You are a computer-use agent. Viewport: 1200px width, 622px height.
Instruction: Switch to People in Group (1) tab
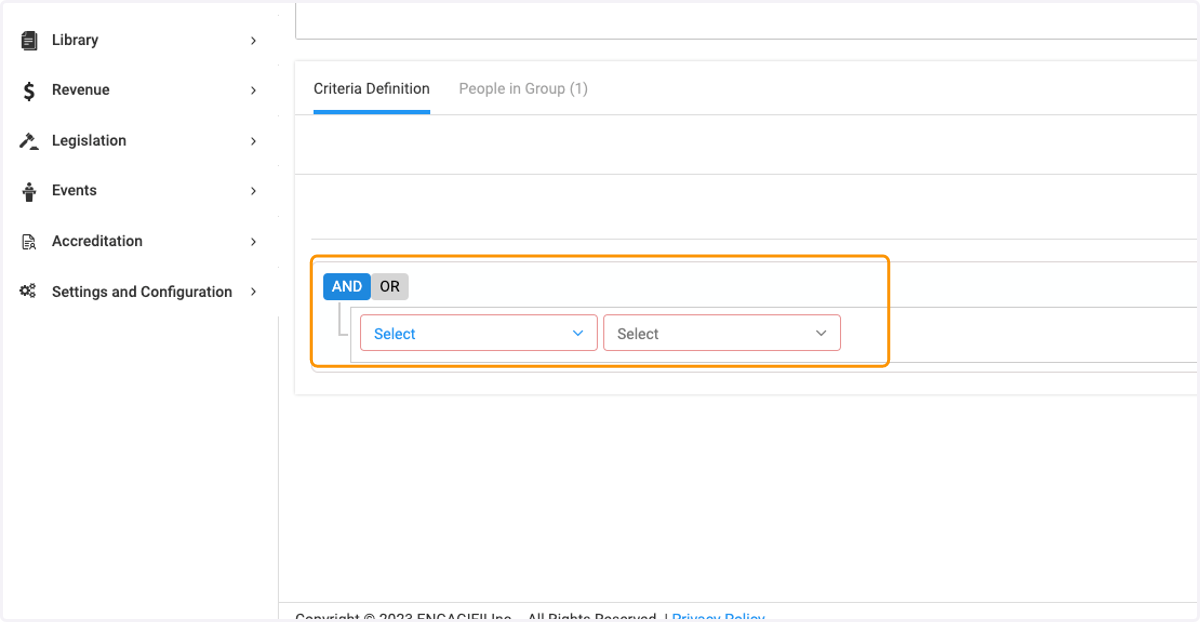[x=523, y=89]
